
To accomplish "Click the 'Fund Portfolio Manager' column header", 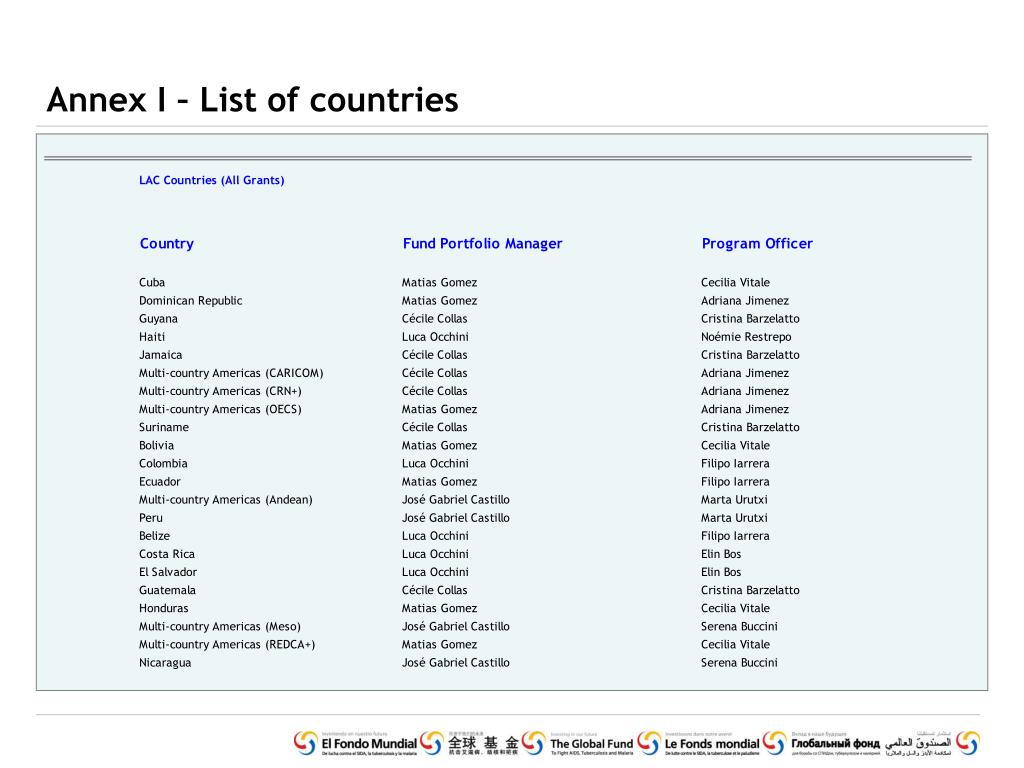I will [x=482, y=244].
